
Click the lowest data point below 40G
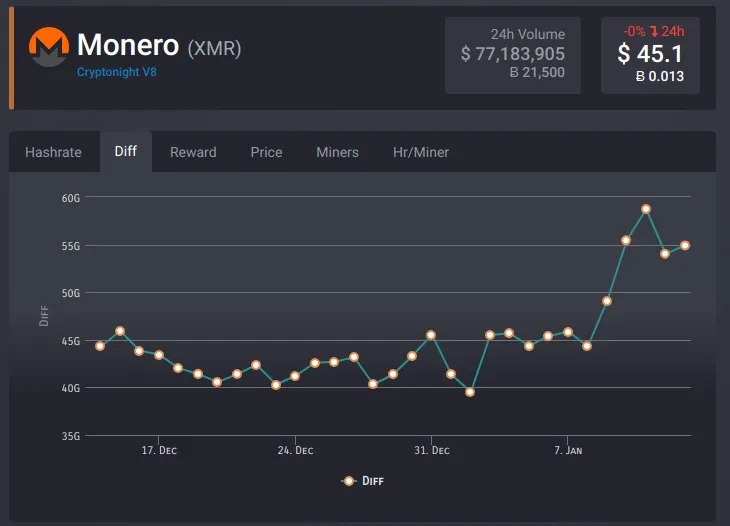click(x=470, y=392)
